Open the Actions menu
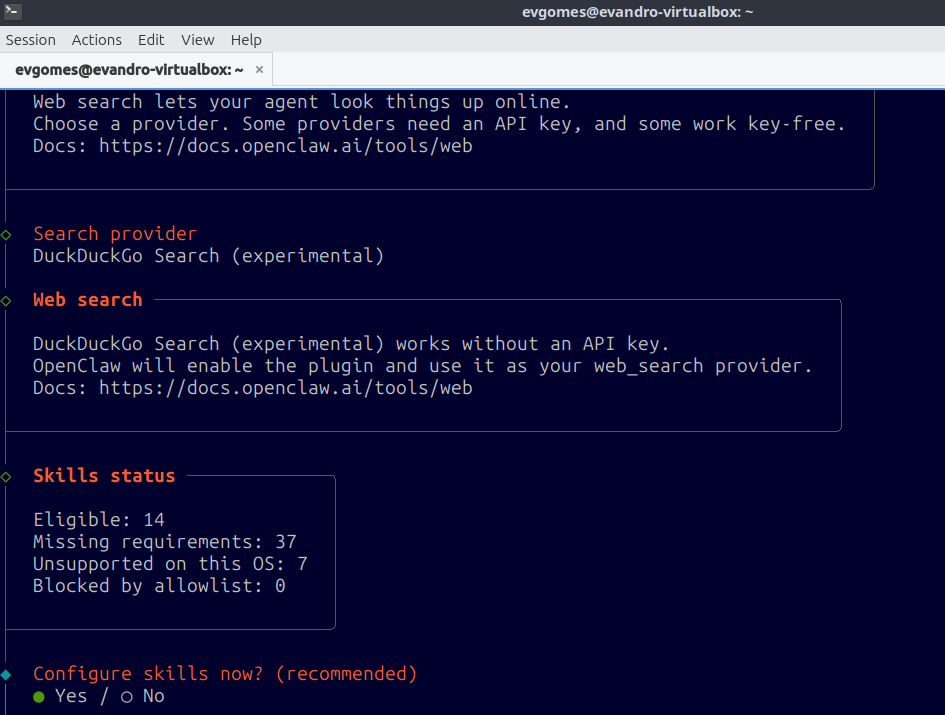 click(x=96, y=40)
